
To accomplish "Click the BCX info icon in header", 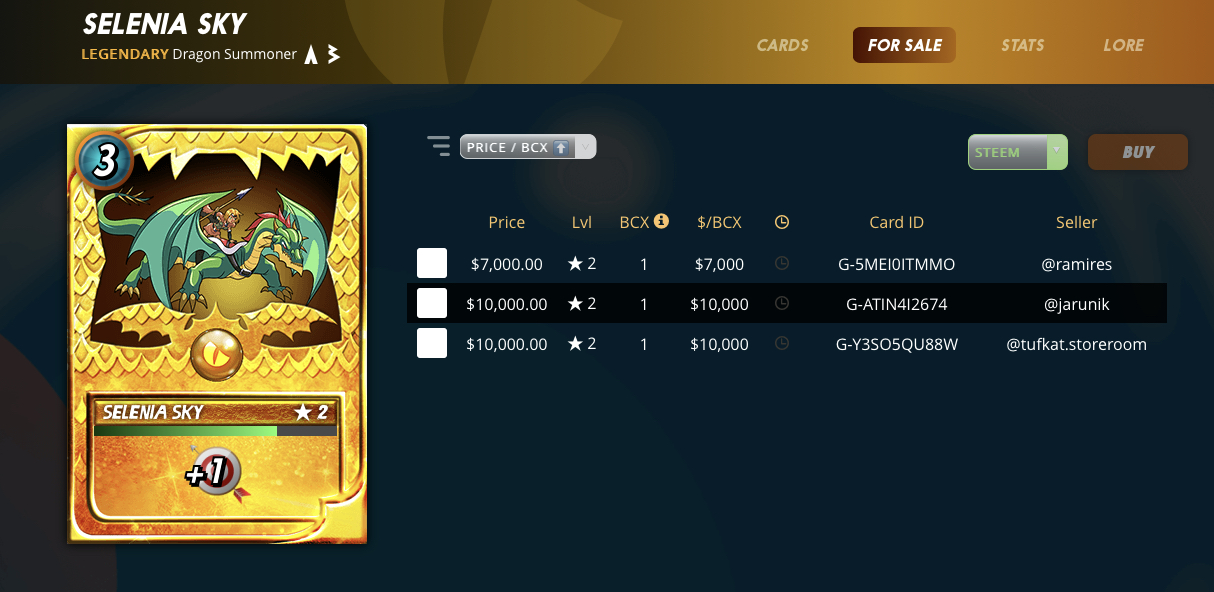I will (661, 221).
